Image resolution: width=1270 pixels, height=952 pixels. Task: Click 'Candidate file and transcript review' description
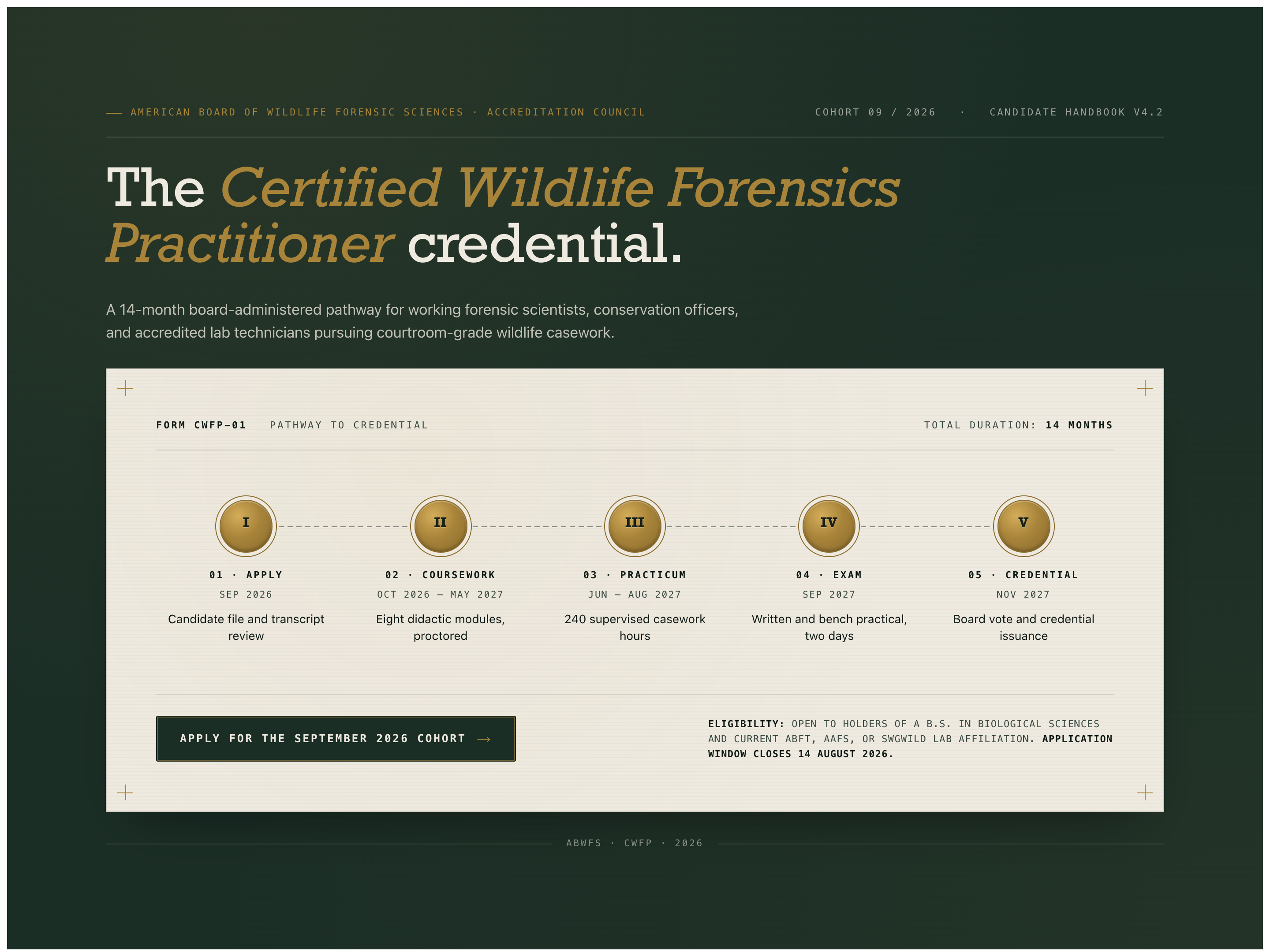click(x=246, y=627)
